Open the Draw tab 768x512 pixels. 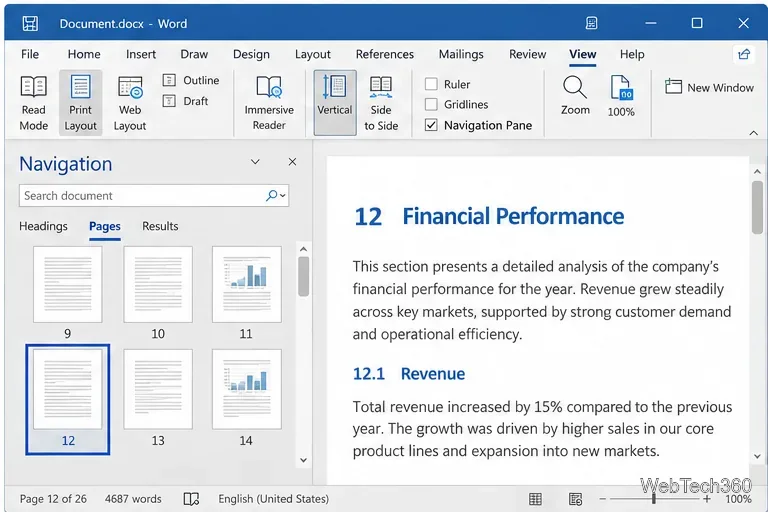click(x=194, y=54)
